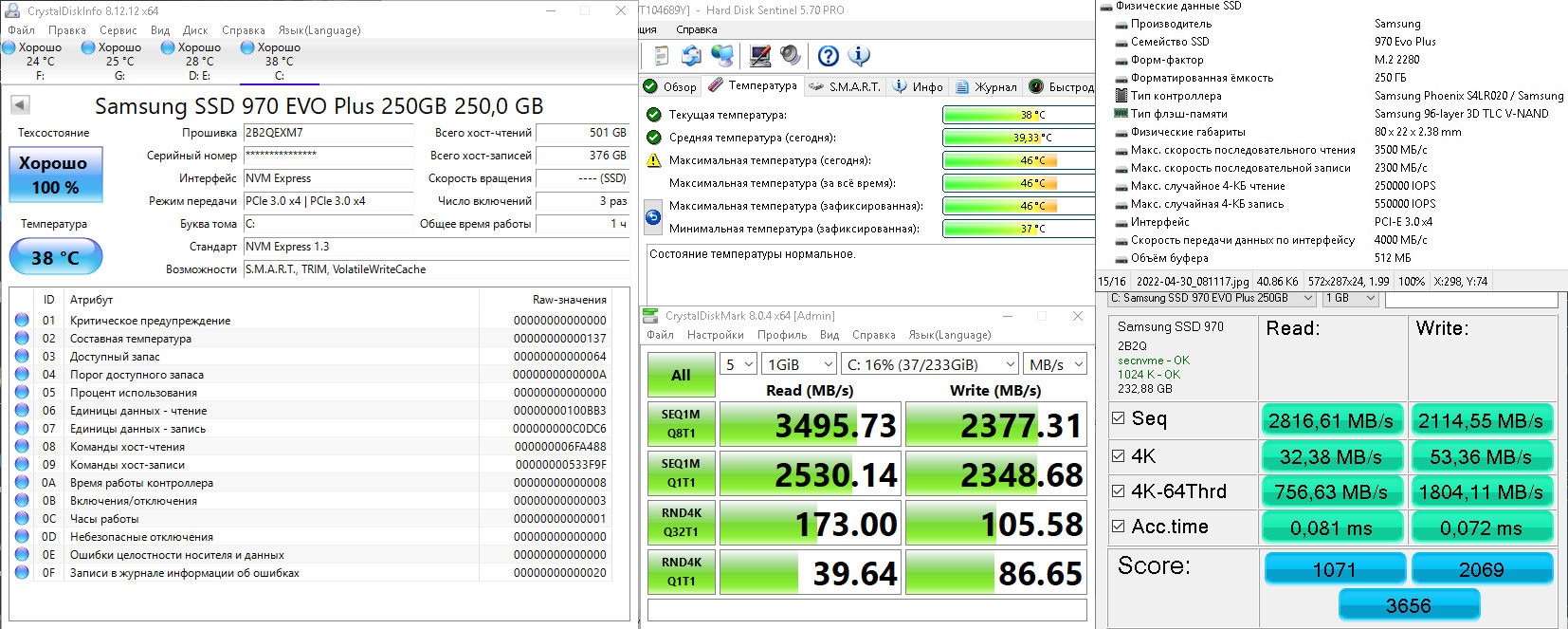Click the blue info bubble icon in Hard Disk Sentinel toolbar
Screen dimensions: 1568x629
pos(859,56)
